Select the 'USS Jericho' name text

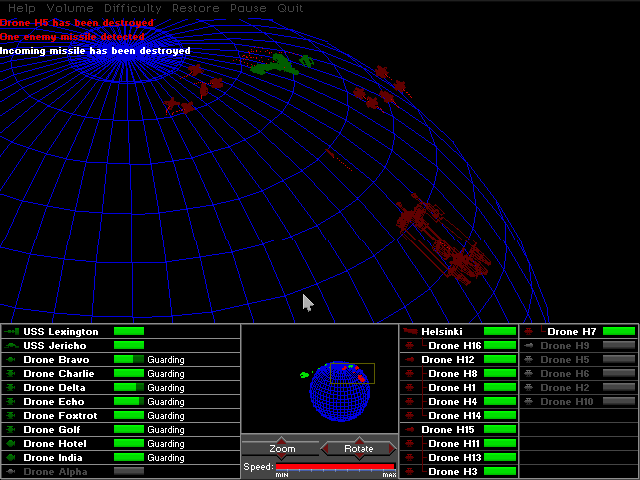click(55, 346)
